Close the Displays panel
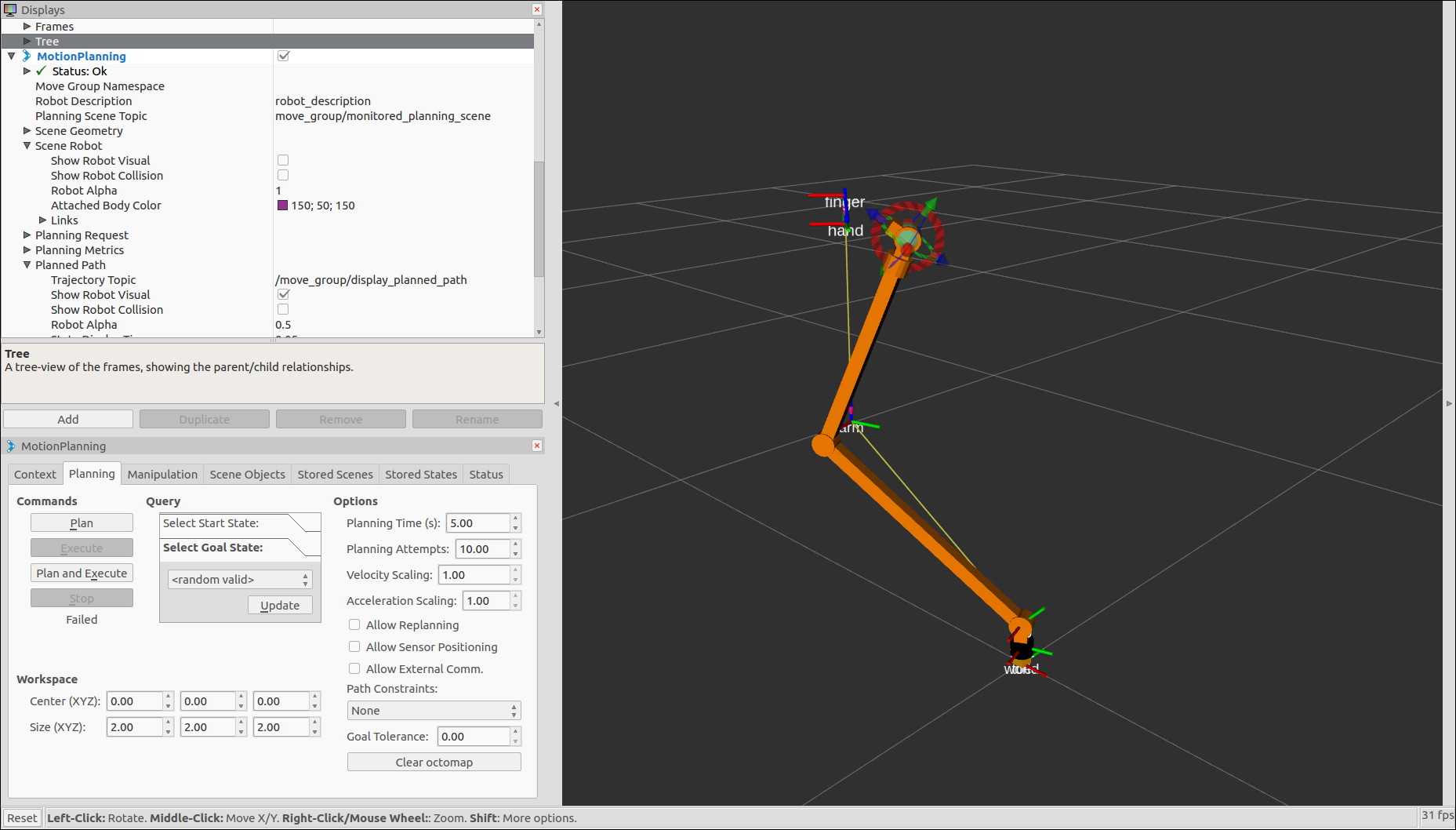Screen dimensions: 1456x830 click(x=537, y=9)
